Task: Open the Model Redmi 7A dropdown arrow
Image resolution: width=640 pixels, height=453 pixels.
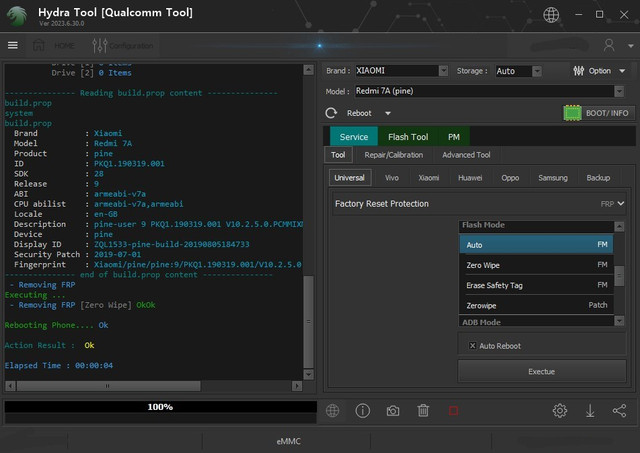Action: pos(619,91)
